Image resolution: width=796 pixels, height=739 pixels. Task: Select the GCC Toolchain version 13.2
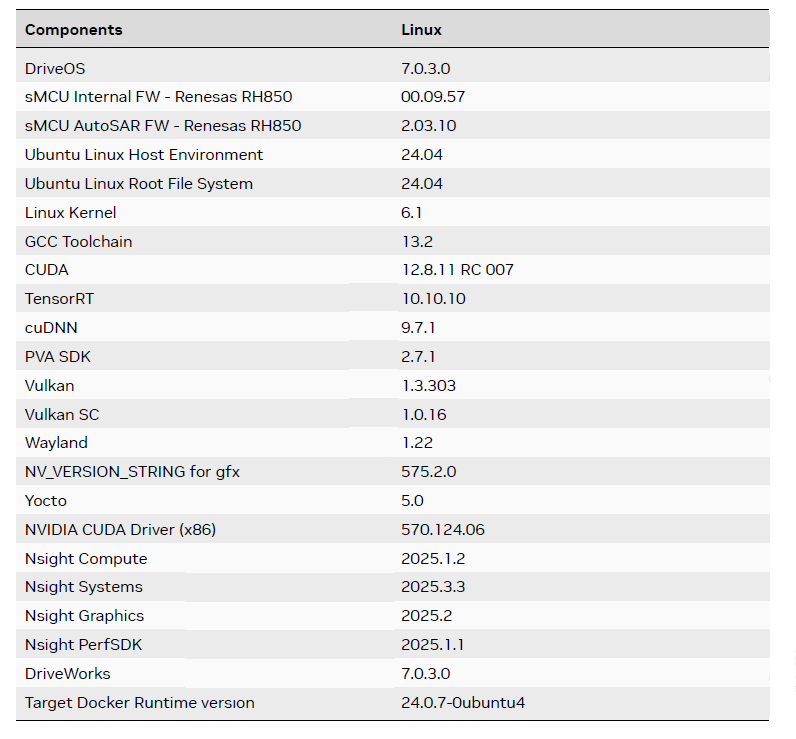pos(416,242)
